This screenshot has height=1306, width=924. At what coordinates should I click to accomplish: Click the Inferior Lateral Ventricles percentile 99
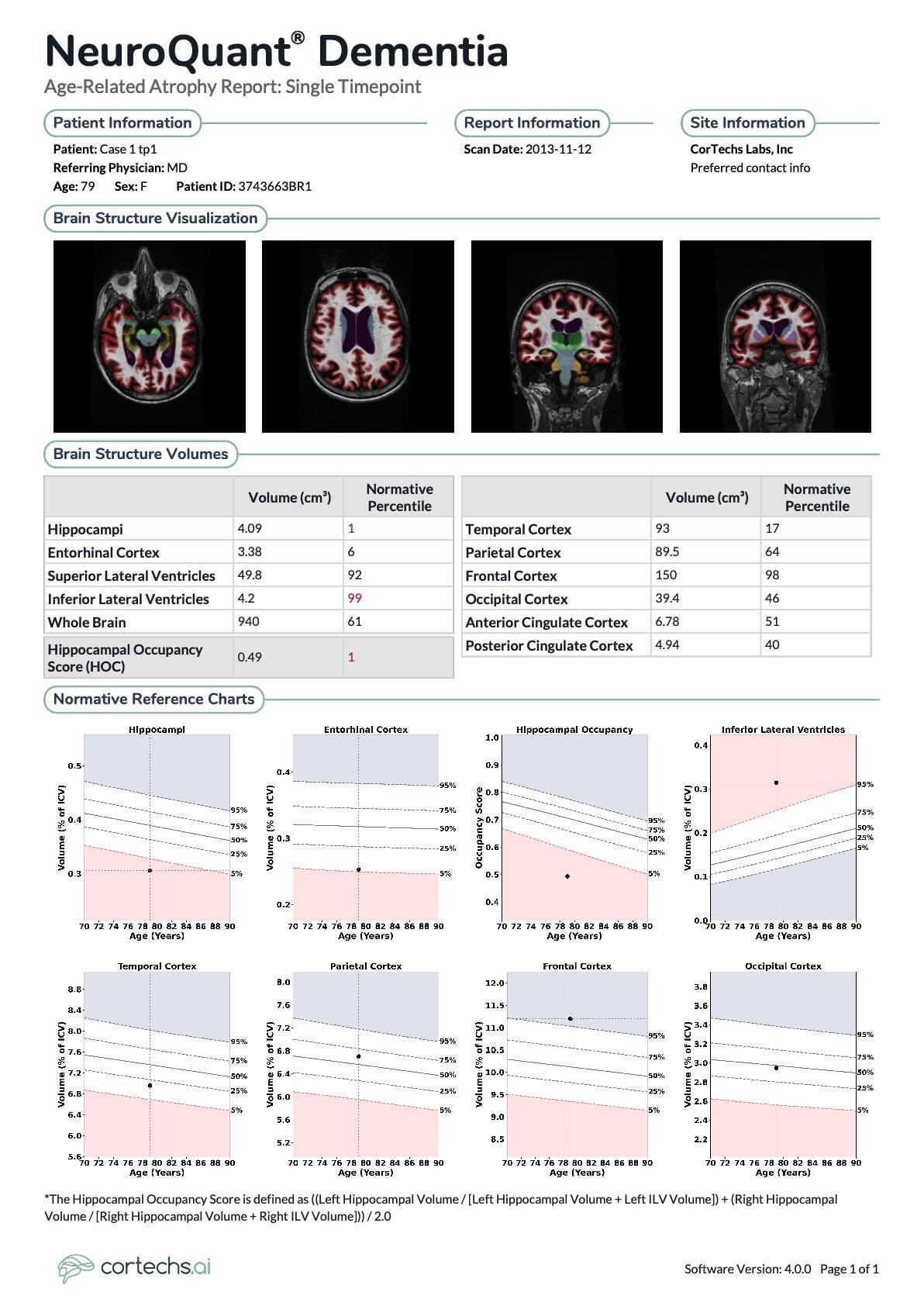354,598
